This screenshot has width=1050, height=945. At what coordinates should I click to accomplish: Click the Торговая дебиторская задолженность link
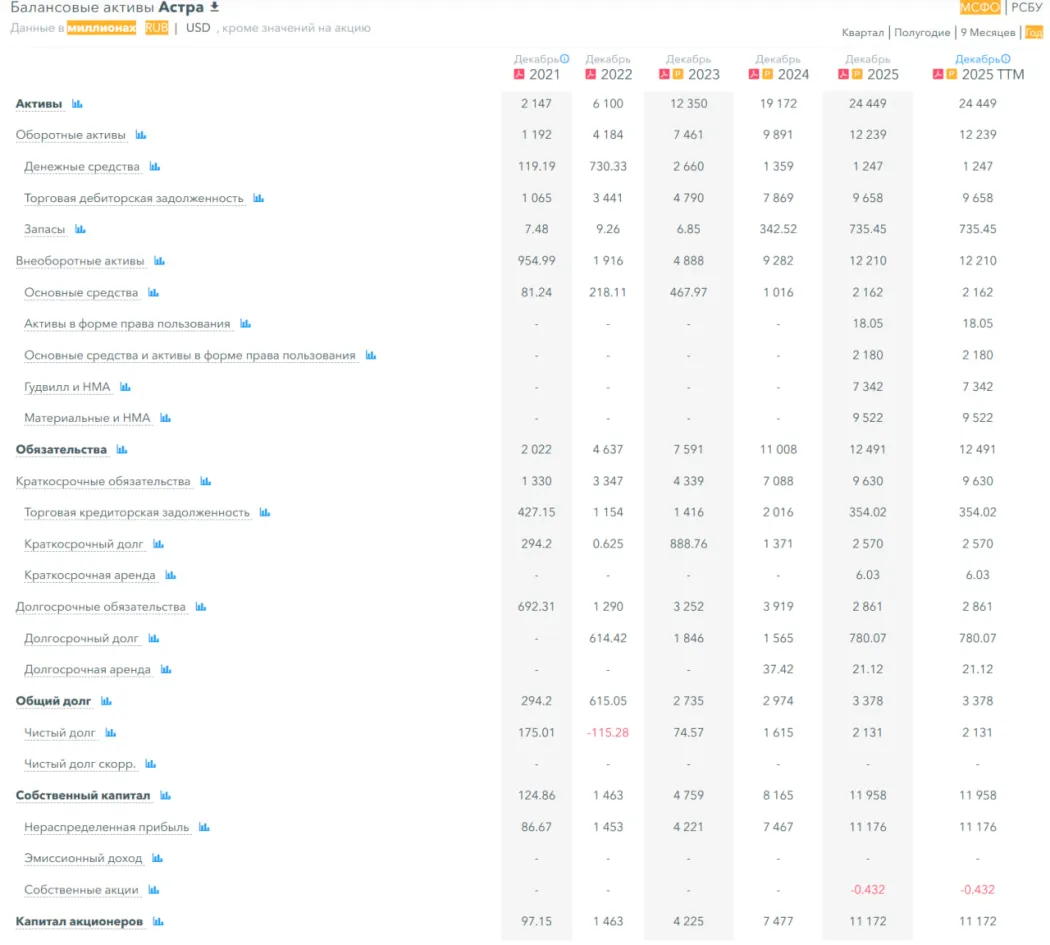(134, 198)
